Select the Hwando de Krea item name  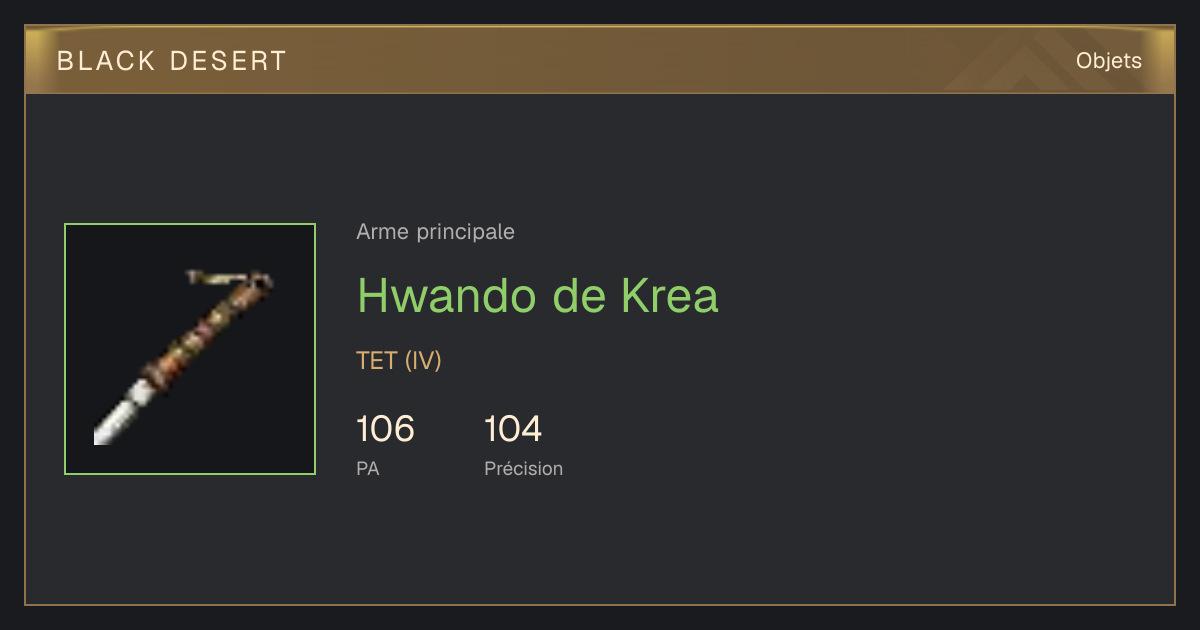tap(538, 295)
